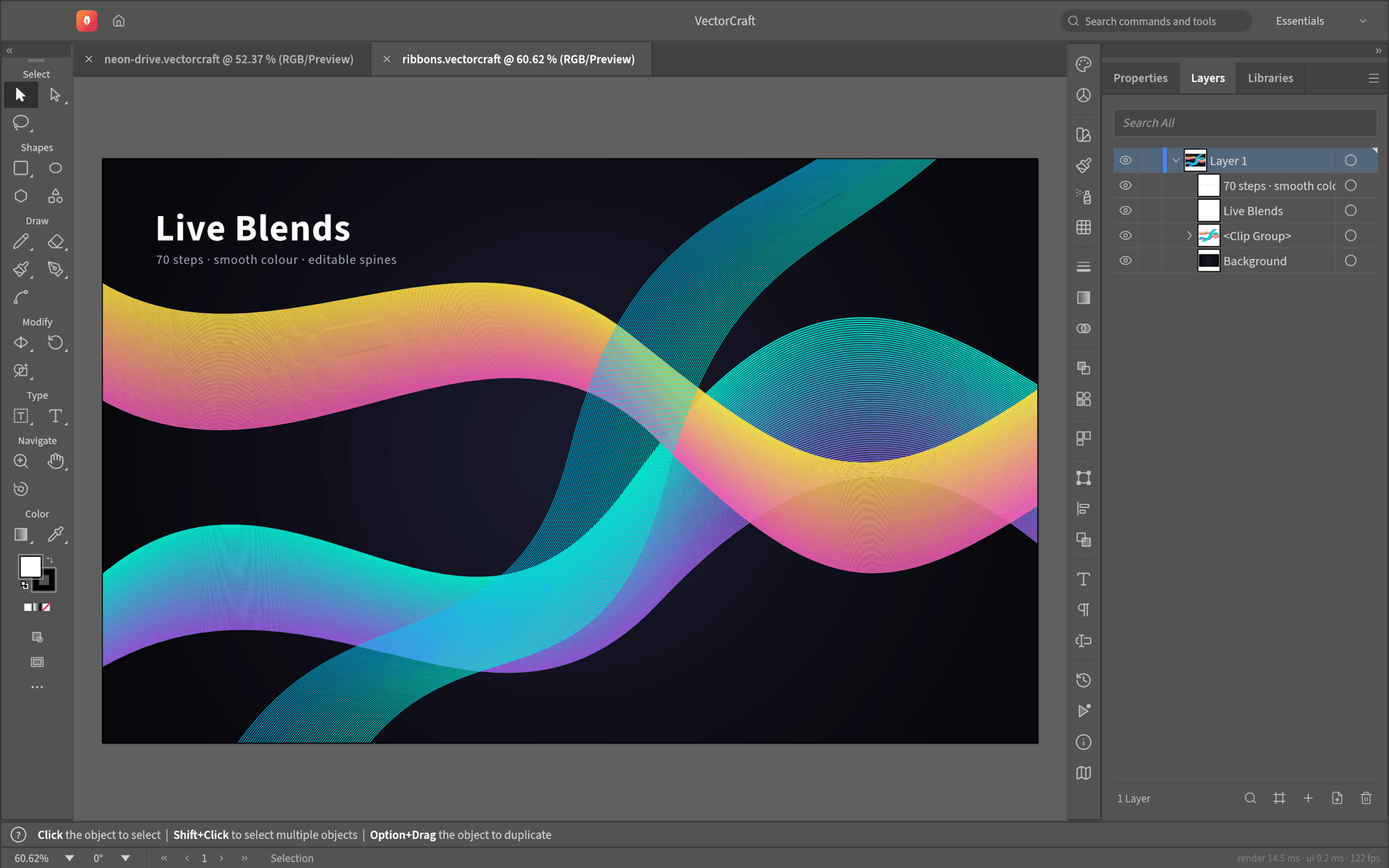This screenshot has width=1389, height=868.
Task: Go to the next artboard page
Action: coord(221,858)
